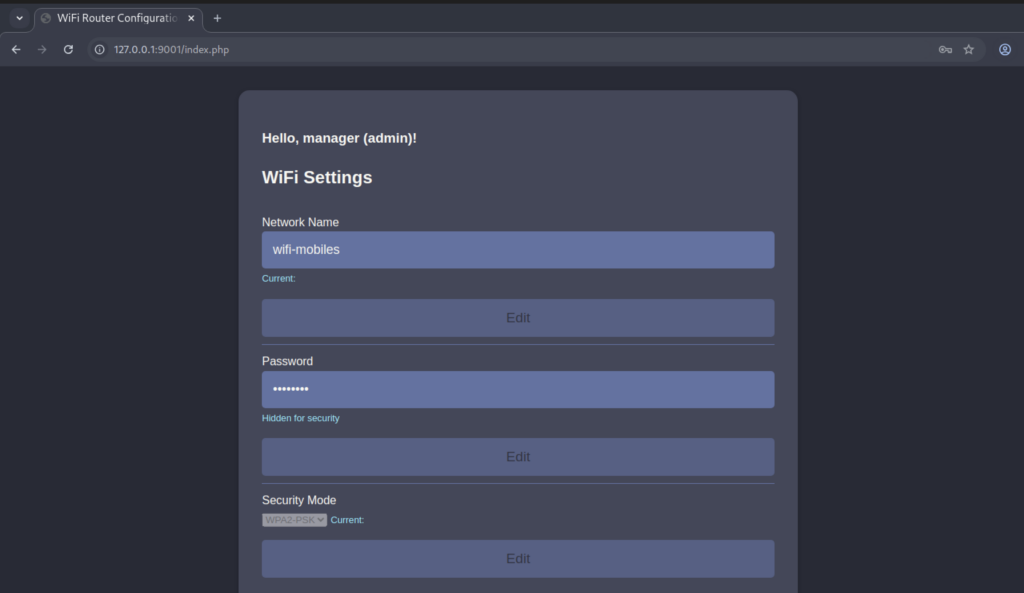1024x593 pixels.
Task: Click Edit button under Network Name
Action: click(517, 318)
